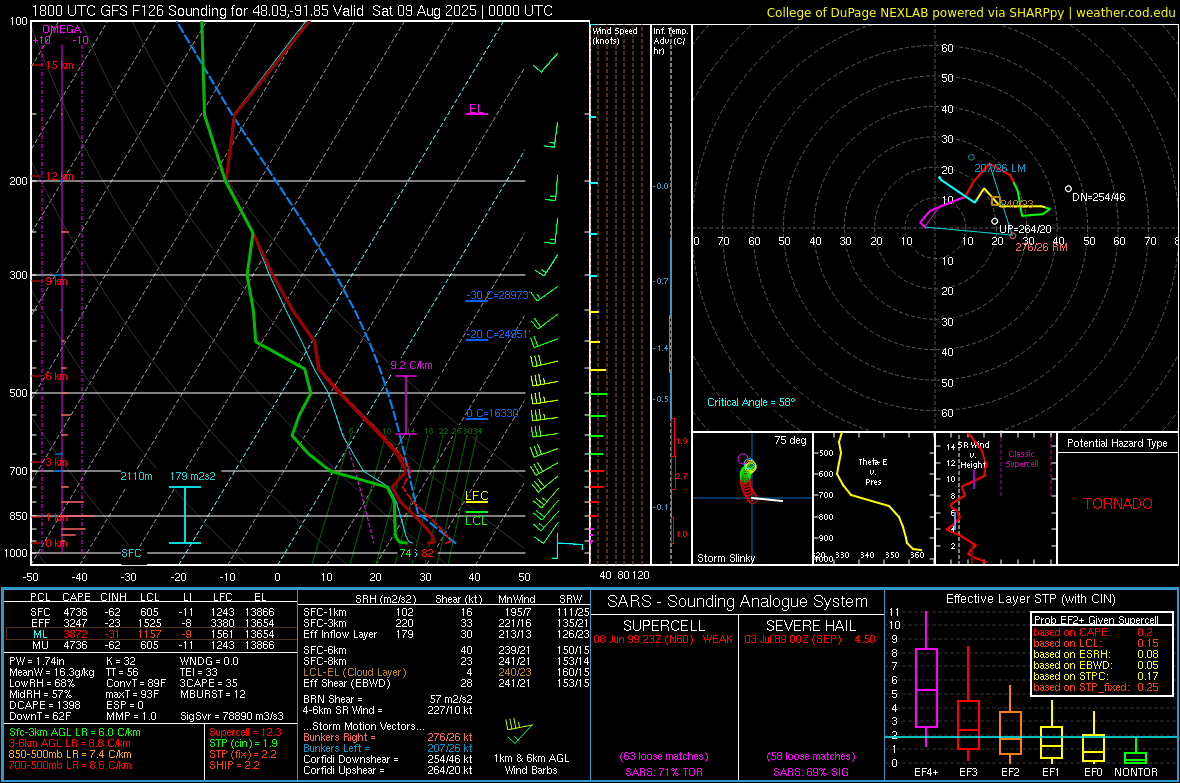Select the highlighted ML parcel row in the parcel table
Screen dimensions: 1180x783
(x=151, y=634)
